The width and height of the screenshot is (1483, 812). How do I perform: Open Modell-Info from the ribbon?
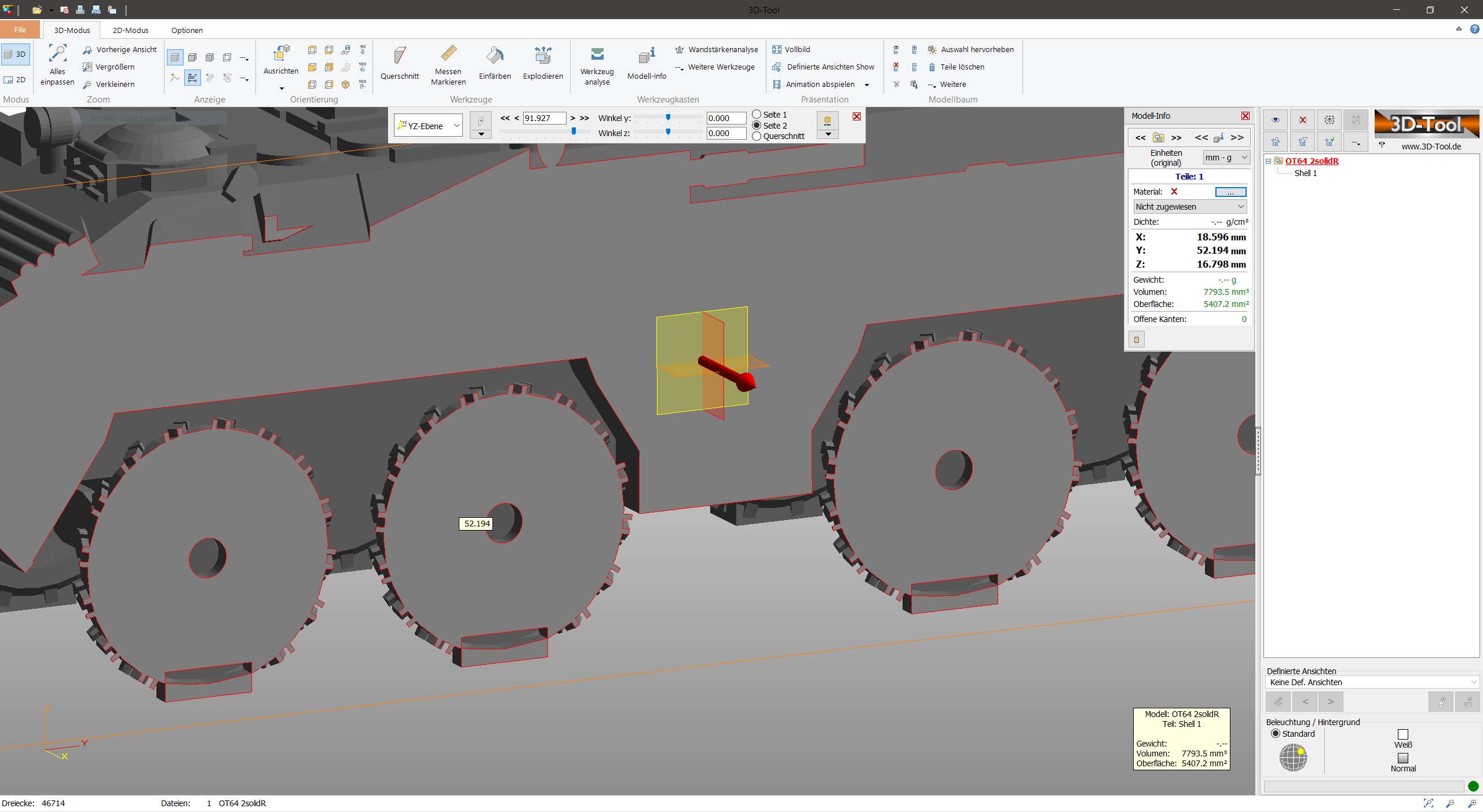646,63
